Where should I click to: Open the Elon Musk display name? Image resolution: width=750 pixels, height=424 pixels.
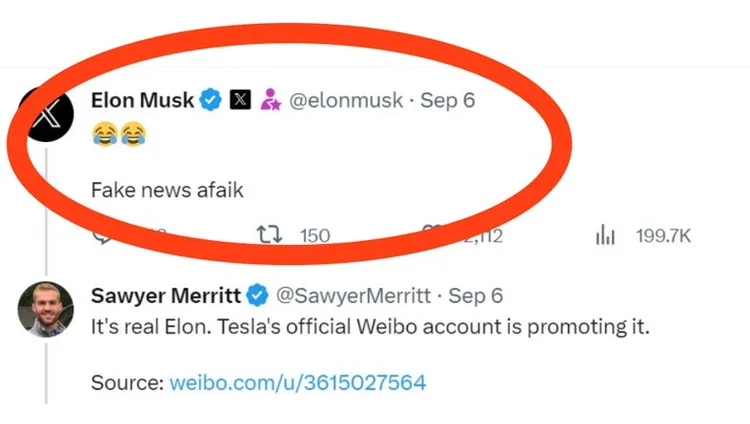tap(141, 100)
